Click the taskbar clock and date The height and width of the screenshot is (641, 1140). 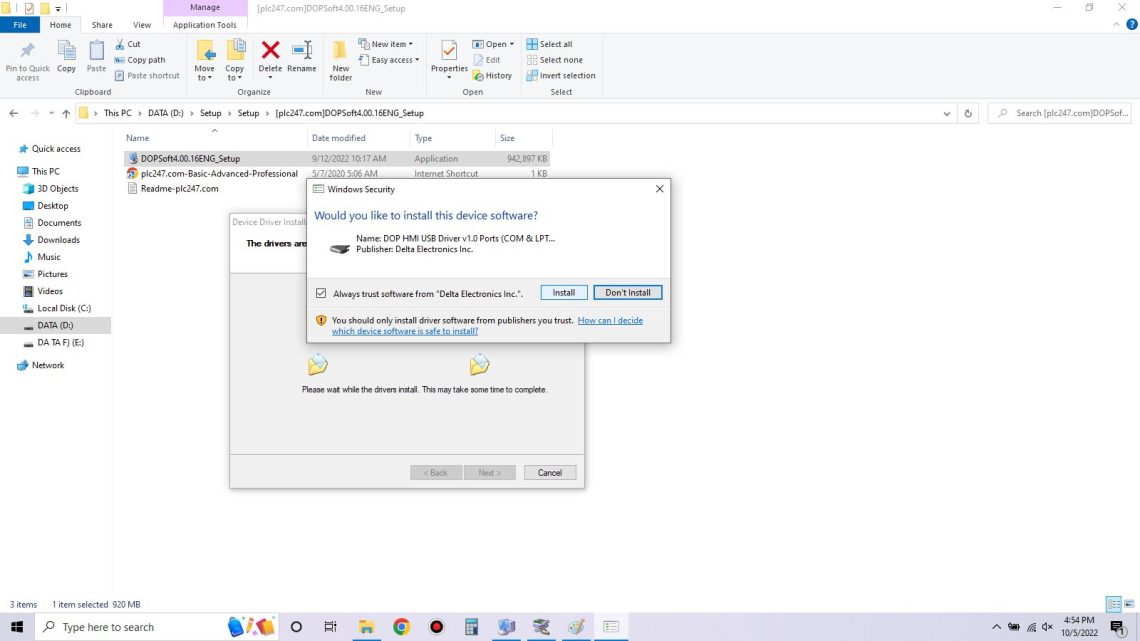pyautogui.click(x=1079, y=626)
